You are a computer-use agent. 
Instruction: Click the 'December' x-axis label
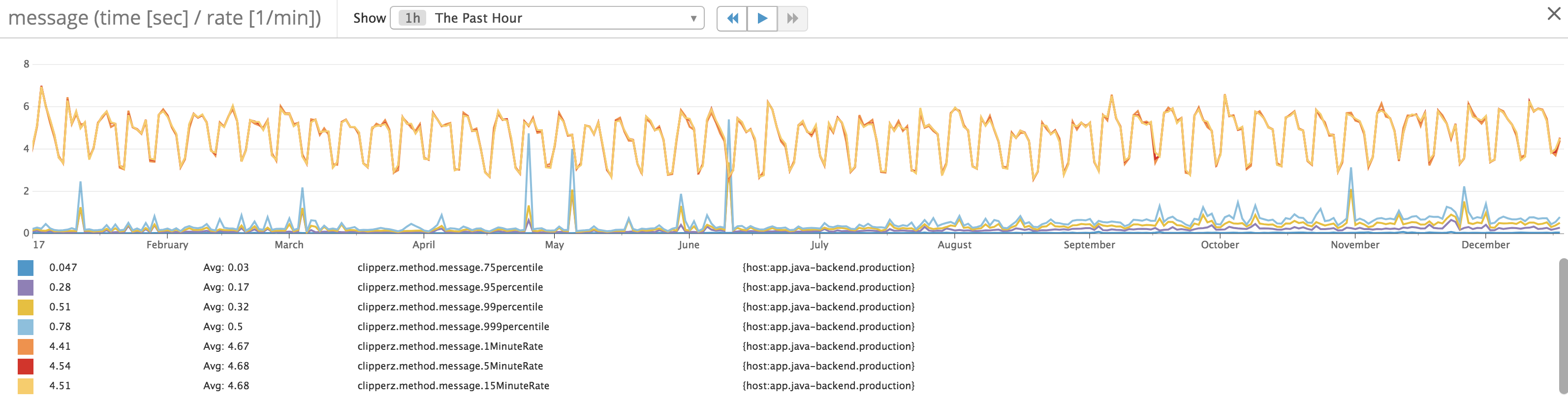[x=1486, y=245]
